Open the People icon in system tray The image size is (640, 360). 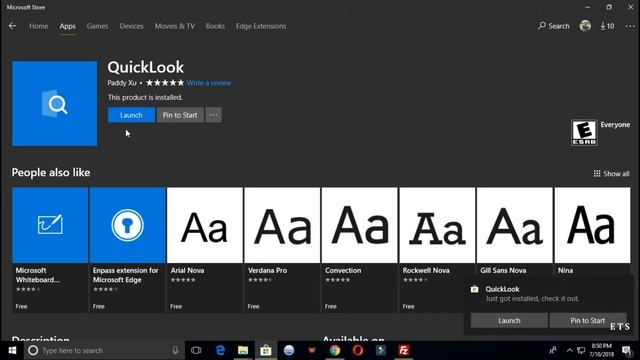553,350
